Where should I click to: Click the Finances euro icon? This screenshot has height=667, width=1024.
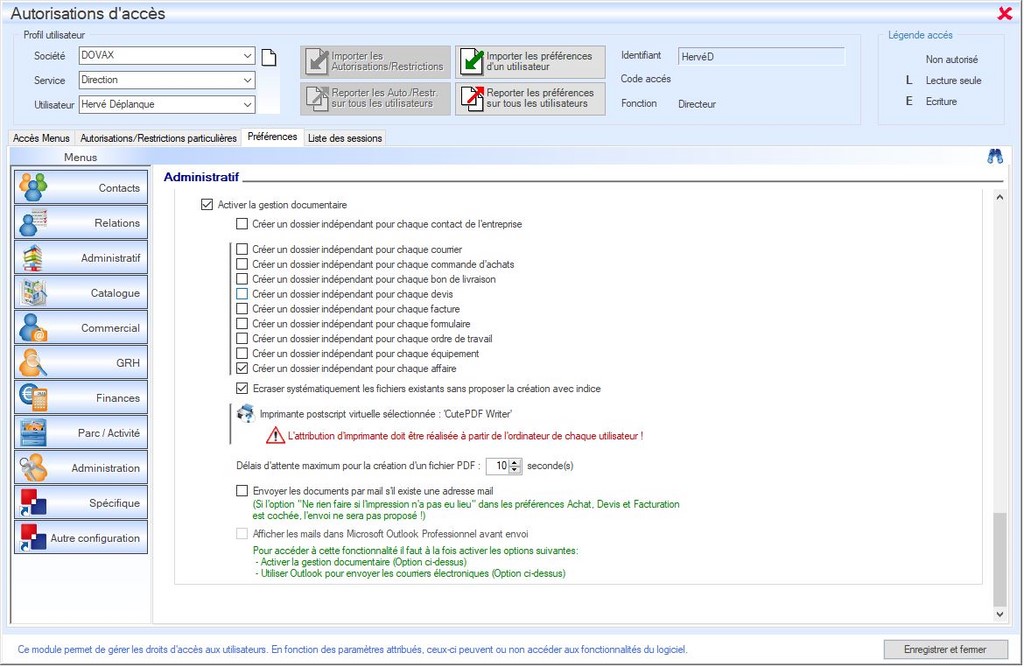click(33, 397)
